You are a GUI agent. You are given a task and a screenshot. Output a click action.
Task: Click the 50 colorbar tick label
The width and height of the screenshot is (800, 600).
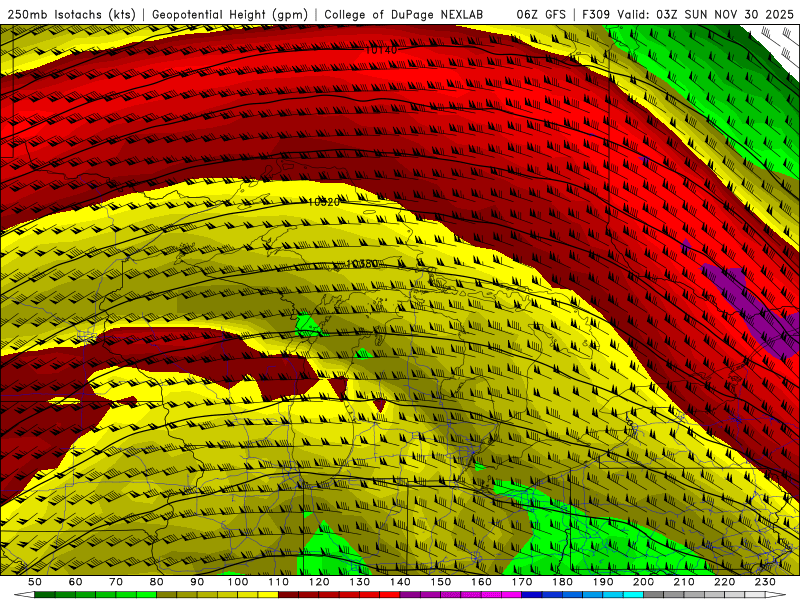(35, 582)
